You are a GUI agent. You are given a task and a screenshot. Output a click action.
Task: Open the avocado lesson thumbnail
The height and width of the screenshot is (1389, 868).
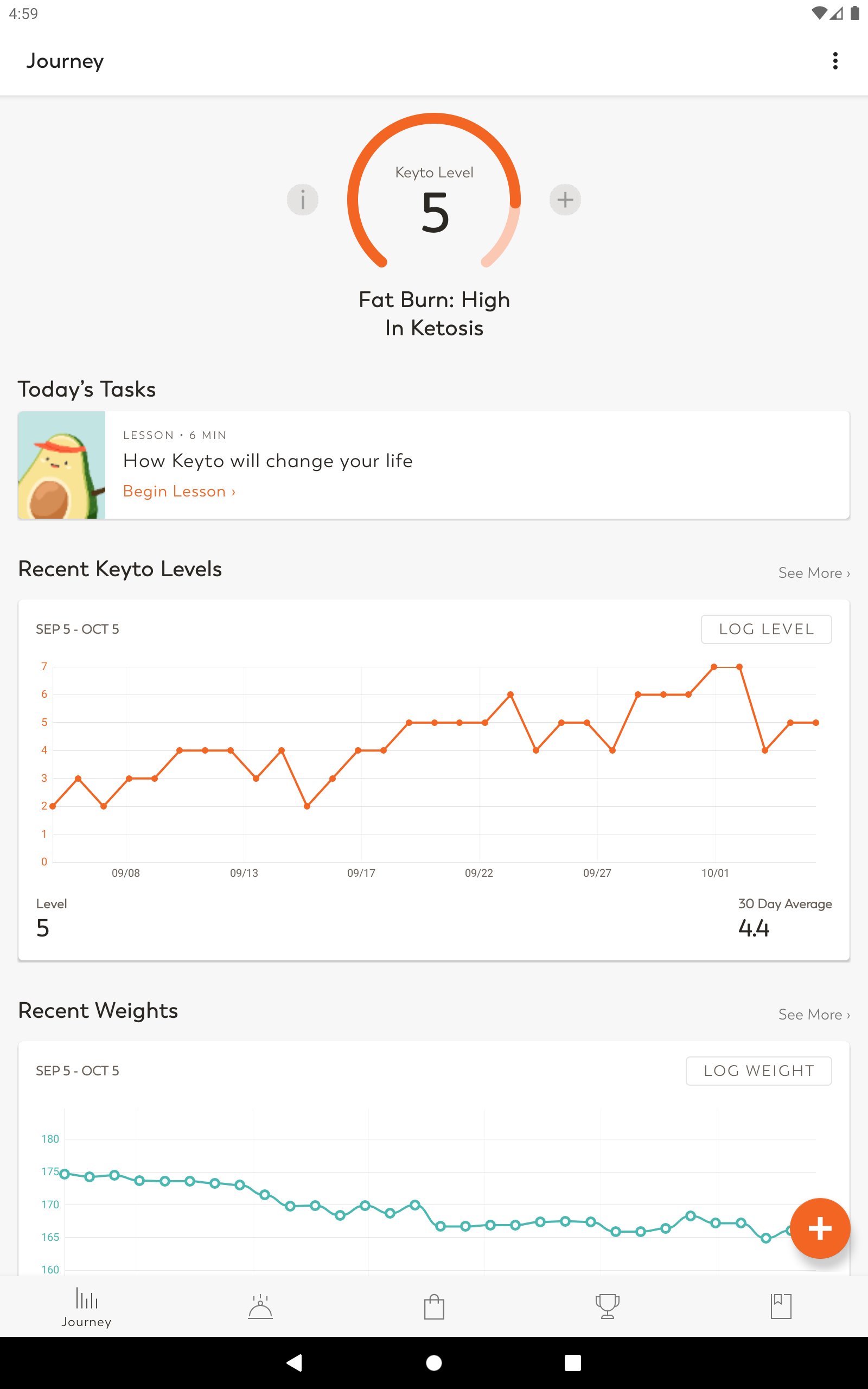click(61, 465)
